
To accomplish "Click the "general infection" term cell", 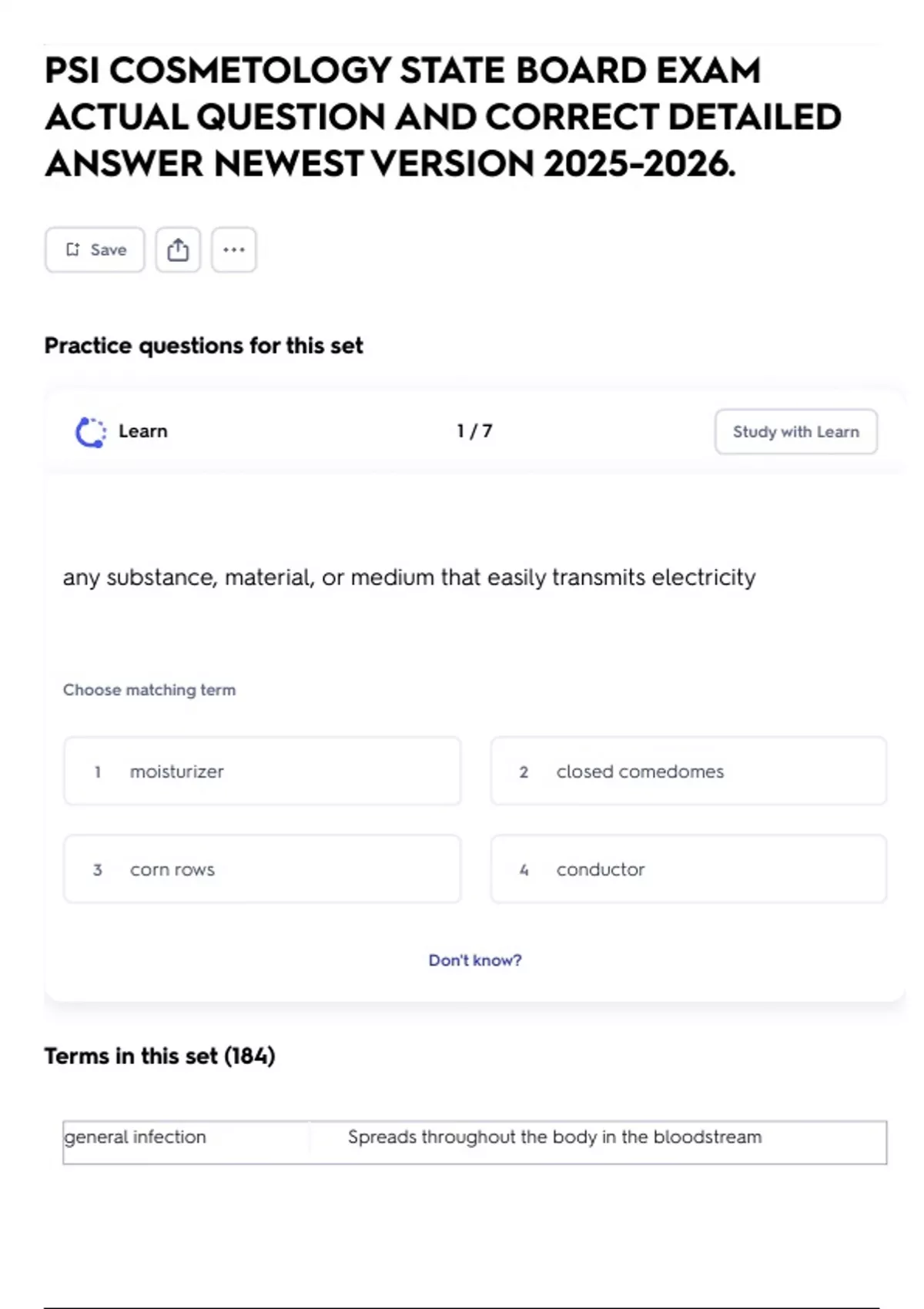I will [136, 1137].
